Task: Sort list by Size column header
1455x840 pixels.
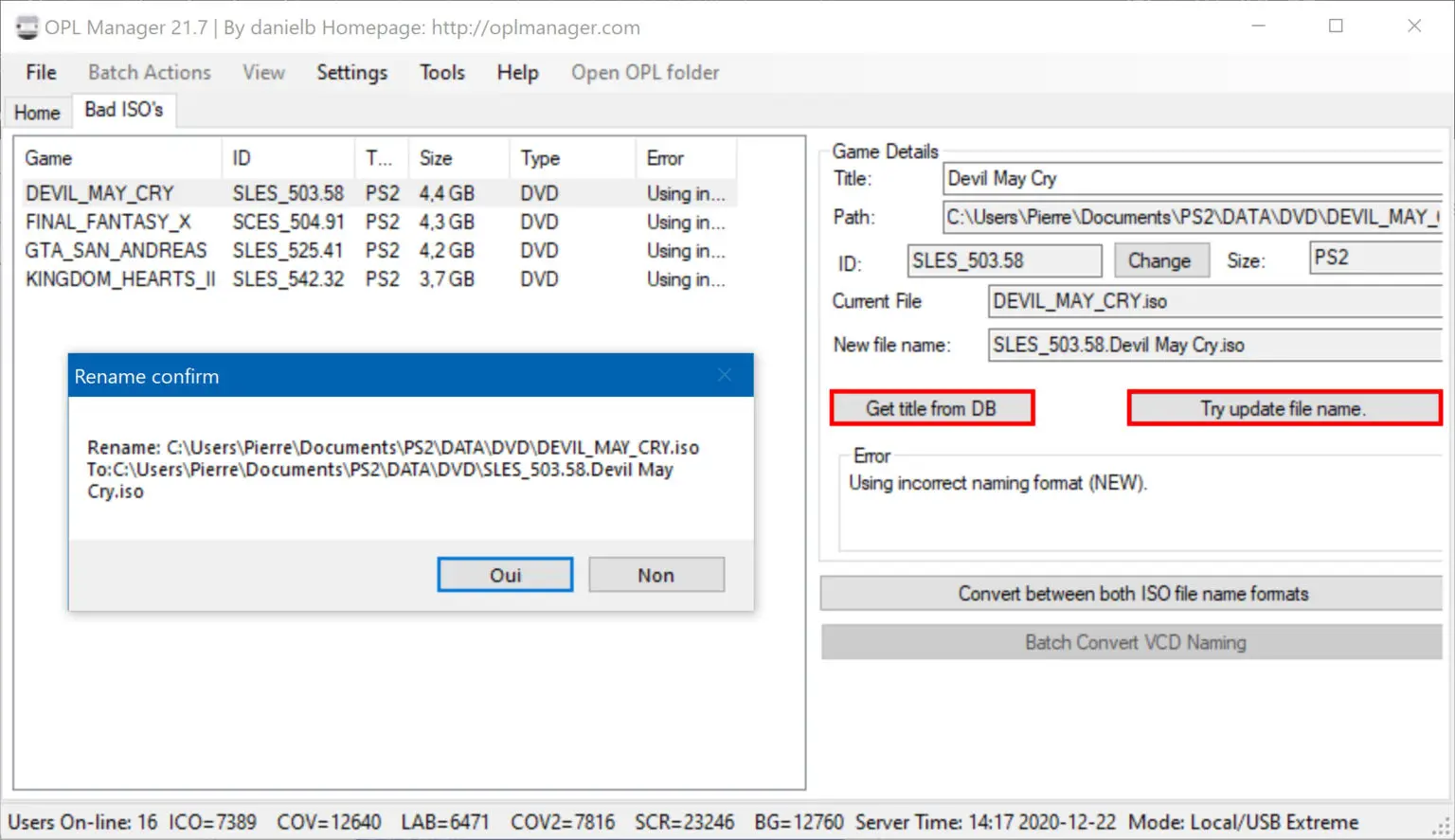Action: pyautogui.click(x=436, y=158)
